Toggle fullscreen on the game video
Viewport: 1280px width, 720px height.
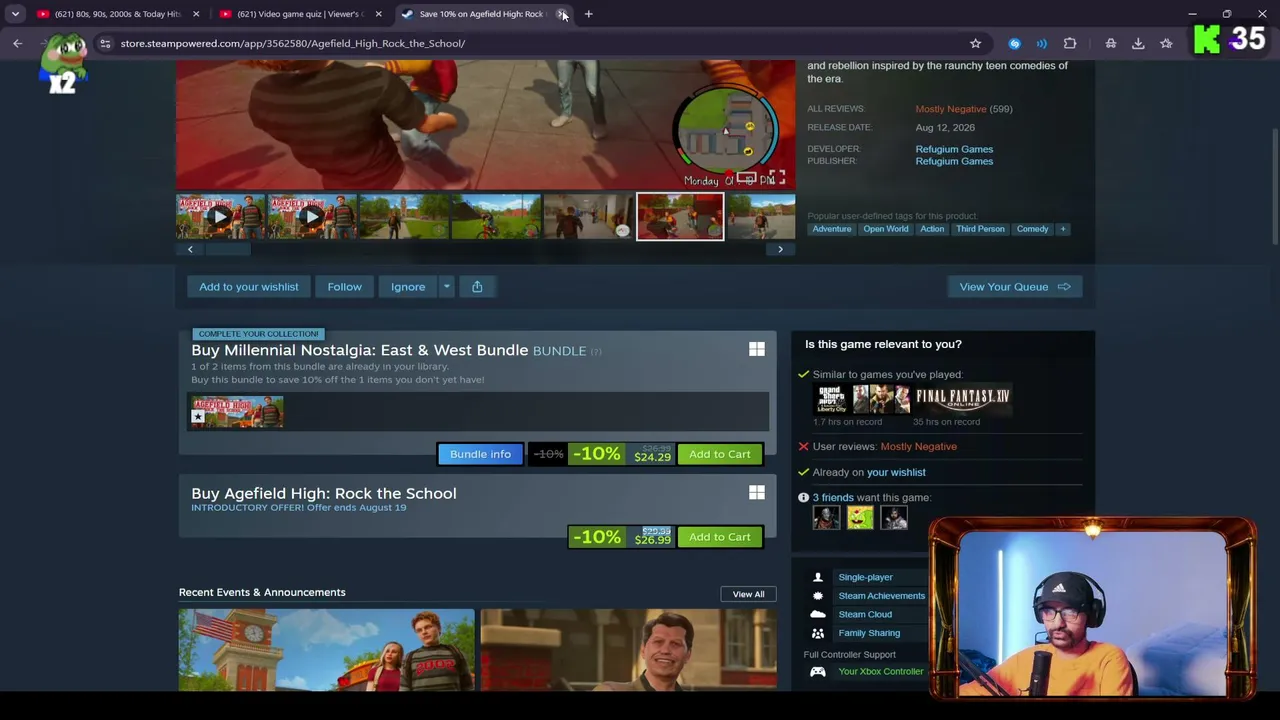777,178
